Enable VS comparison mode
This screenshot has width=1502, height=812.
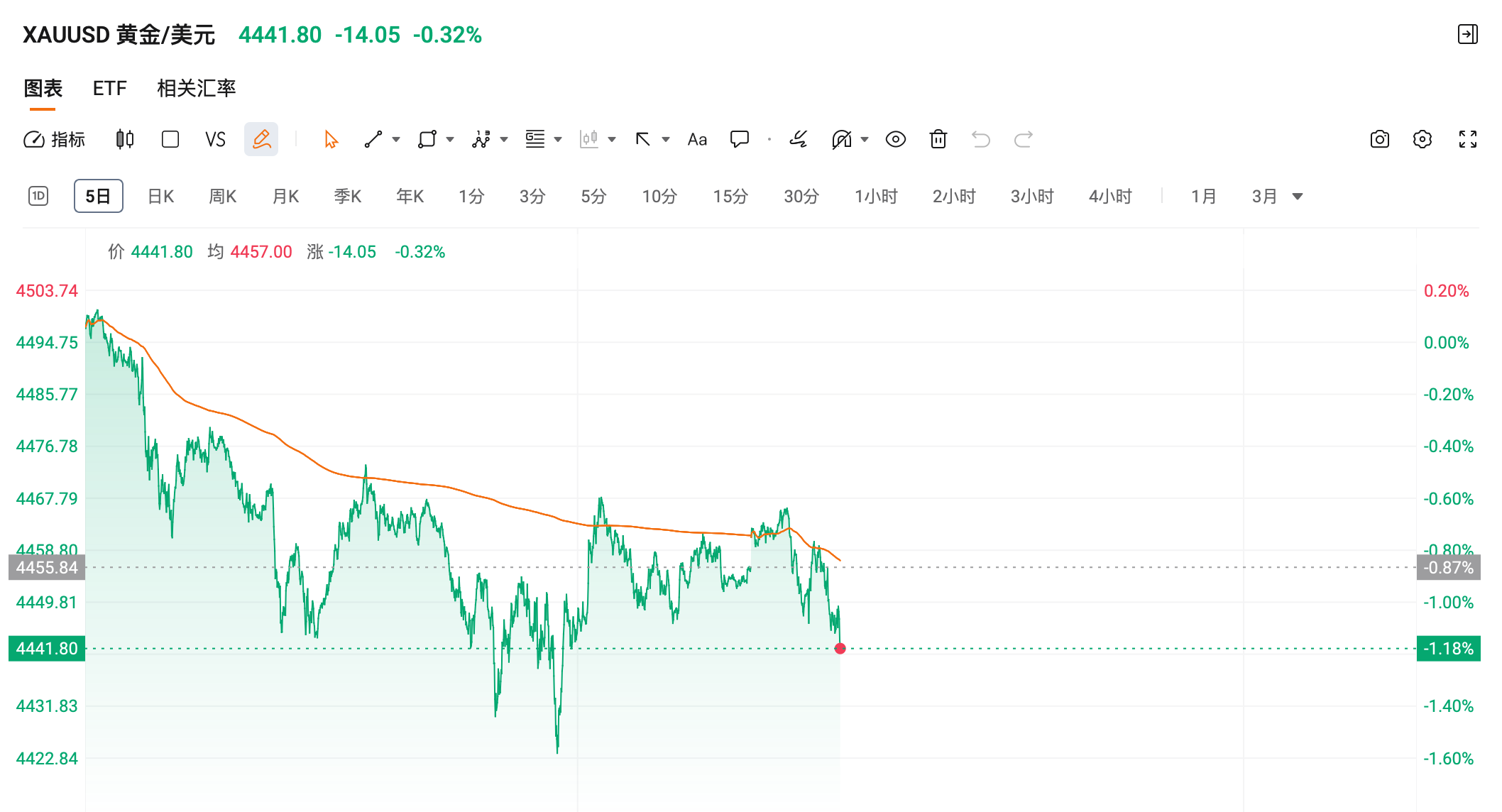coord(215,139)
